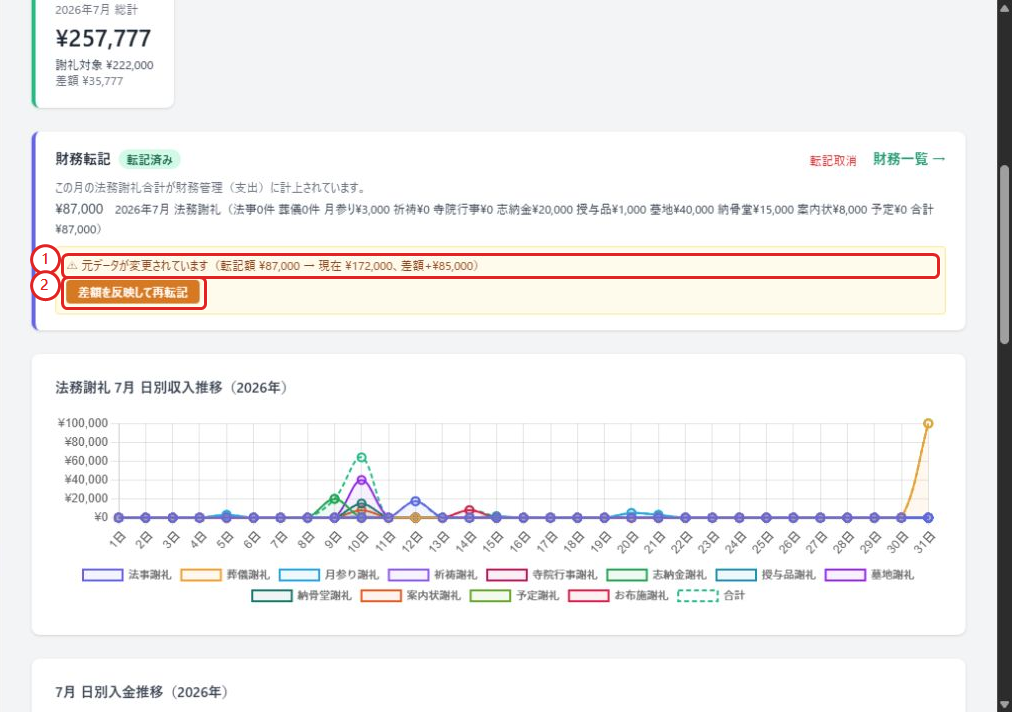Hide 月参り謝礼 series via legend
The image size is (1012, 712).
tap(329, 575)
